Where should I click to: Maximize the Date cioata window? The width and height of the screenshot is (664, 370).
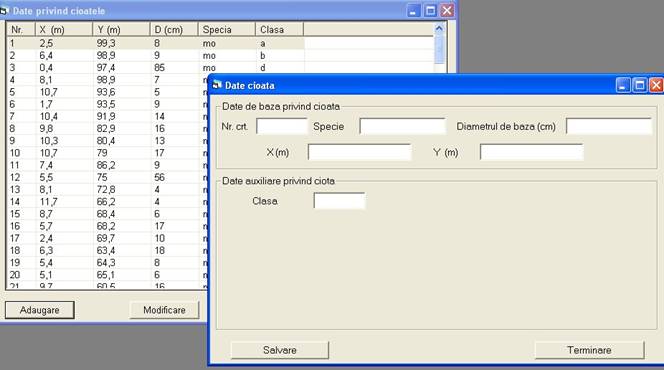tap(639, 86)
